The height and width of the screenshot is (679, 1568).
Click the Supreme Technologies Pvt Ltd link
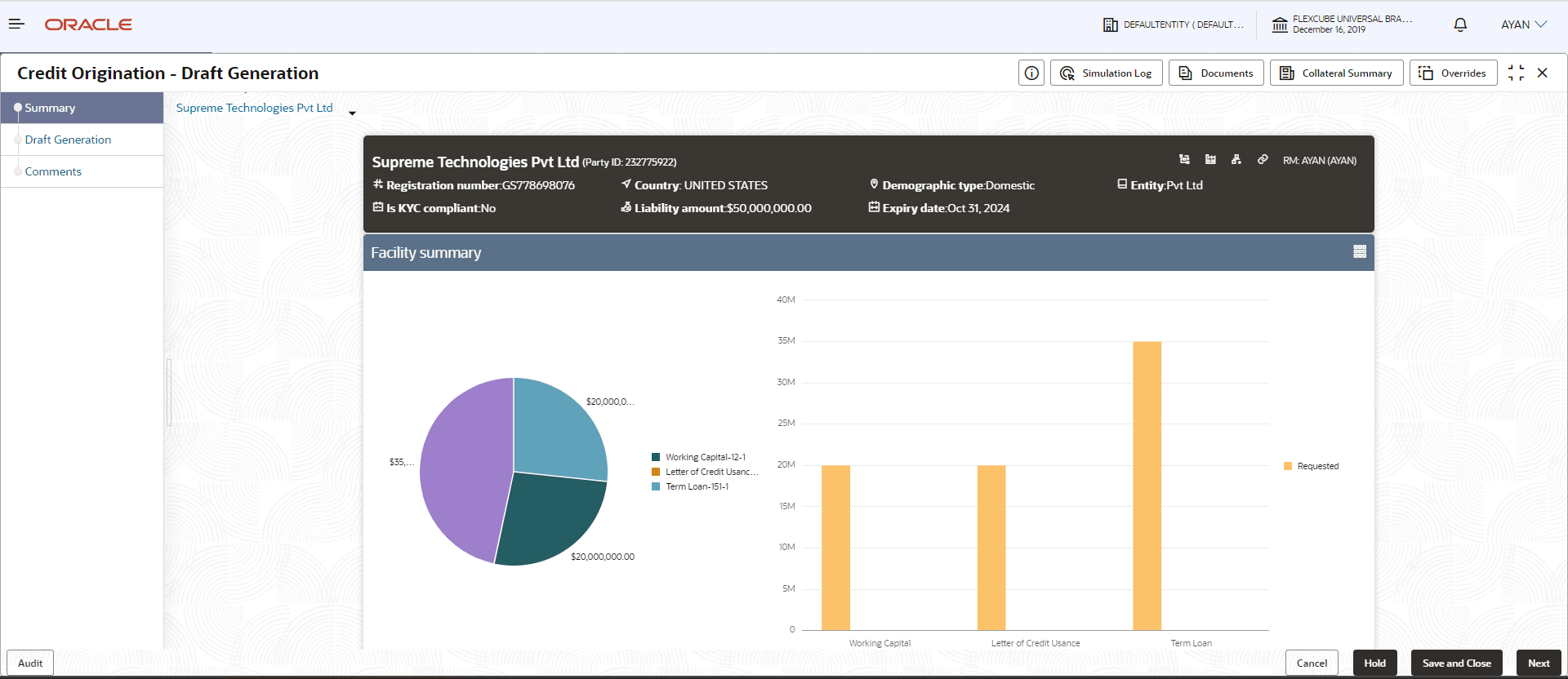[x=255, y=108]
